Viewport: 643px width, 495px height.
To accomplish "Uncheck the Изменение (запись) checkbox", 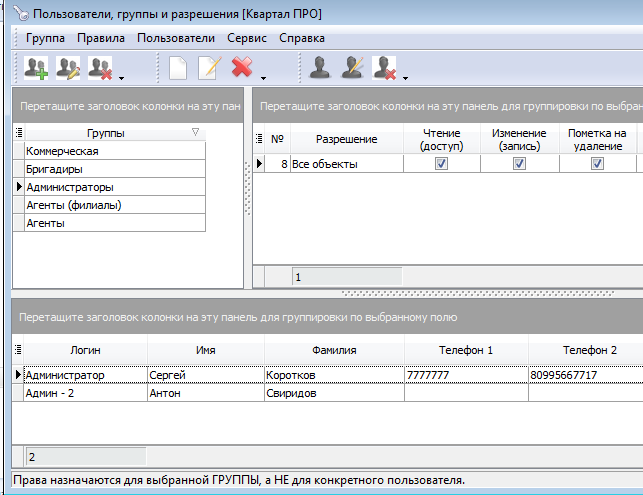I will click(x=519, y=164).
